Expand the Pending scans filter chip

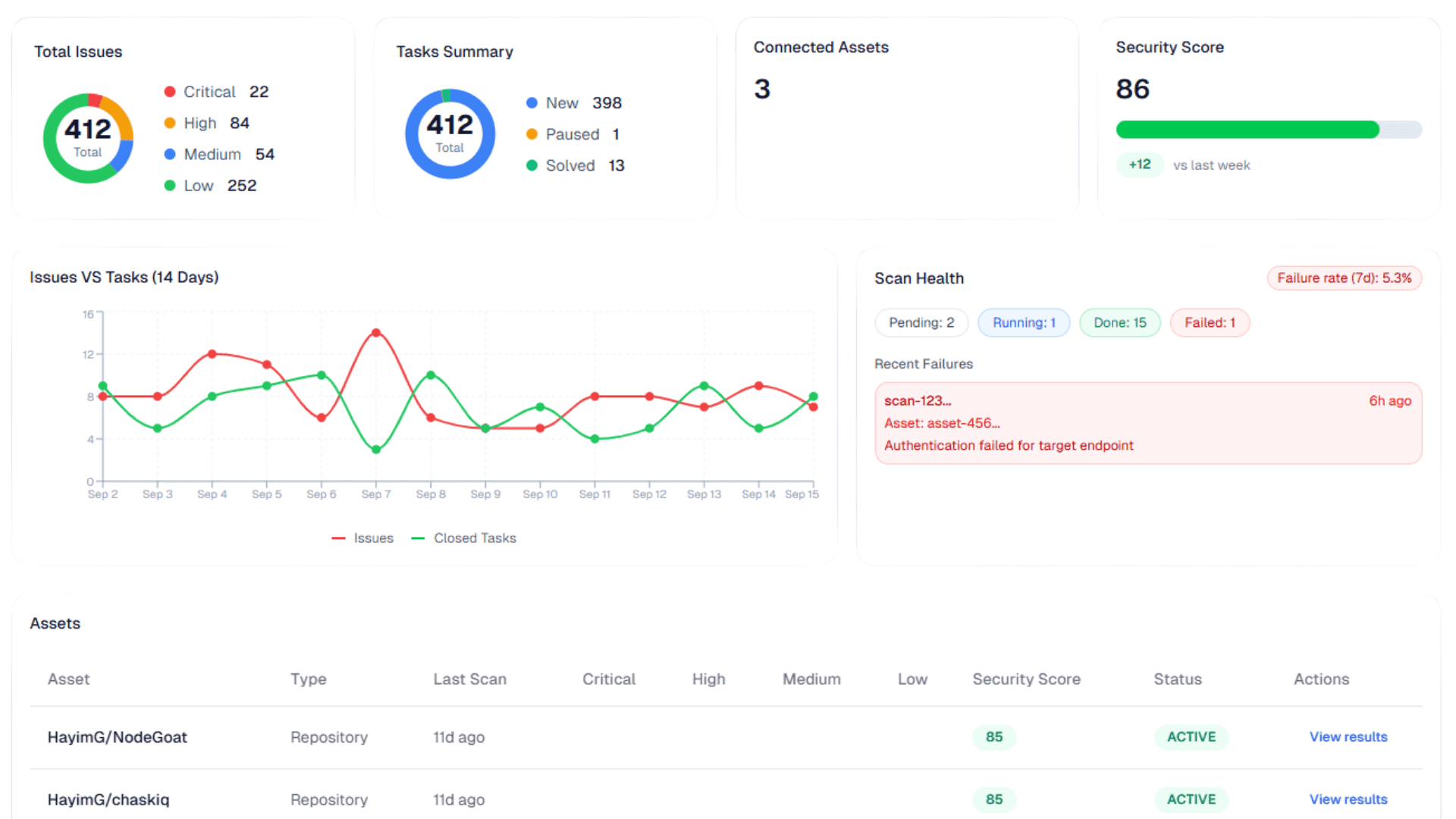(x=921, y=322)
